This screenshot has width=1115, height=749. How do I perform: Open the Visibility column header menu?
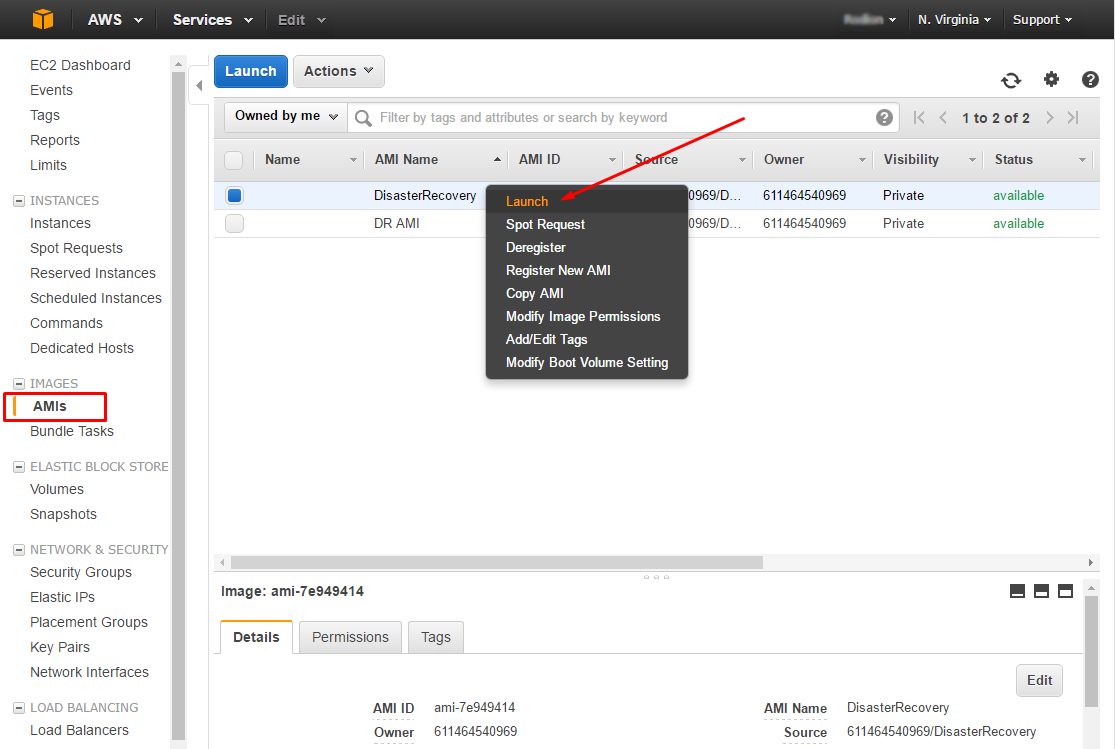pyautogui.click(x=972, y=160)
